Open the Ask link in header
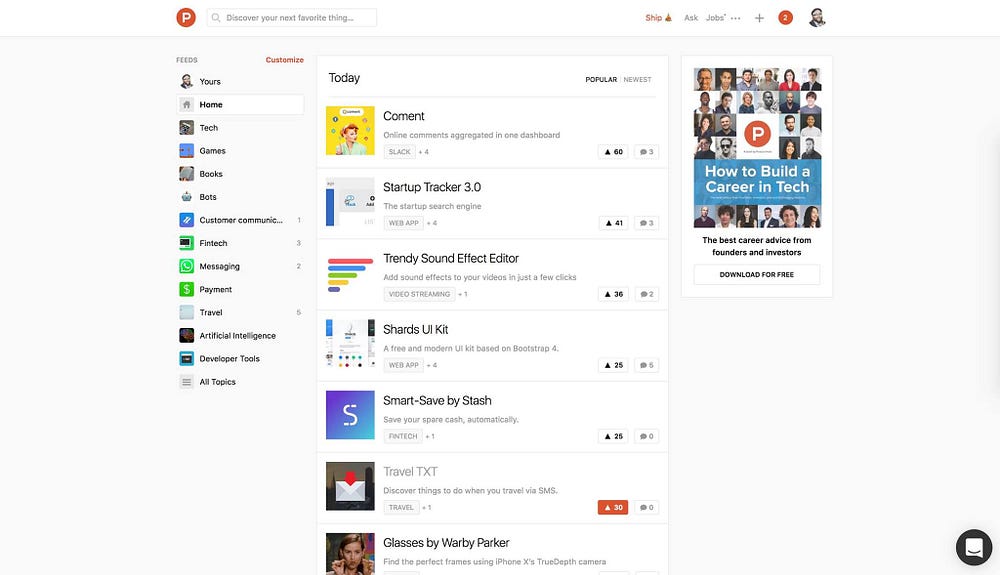The height and width of the screenshot is (575, 1000). [691, 18]
